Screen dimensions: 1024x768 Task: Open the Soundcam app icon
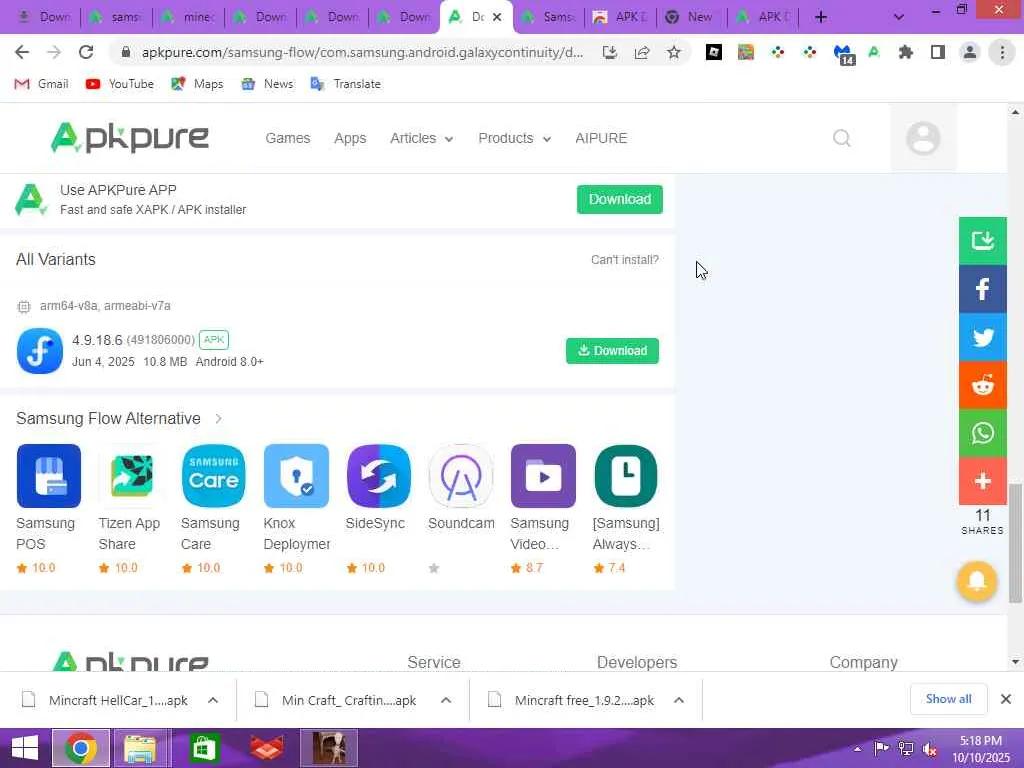click(461, 476)
